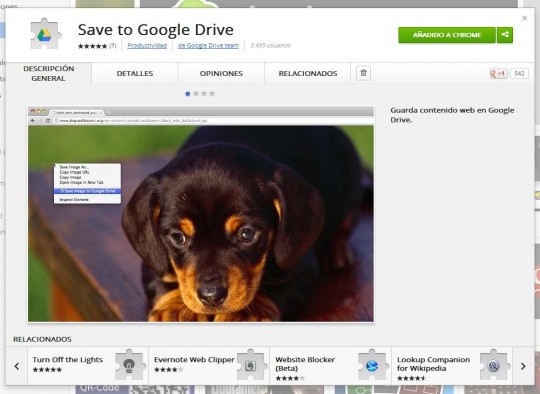The height and width of the screenshot is (394, 540).
Task: Click the RELACIONADOS section heading
Action: coord(42,339)
